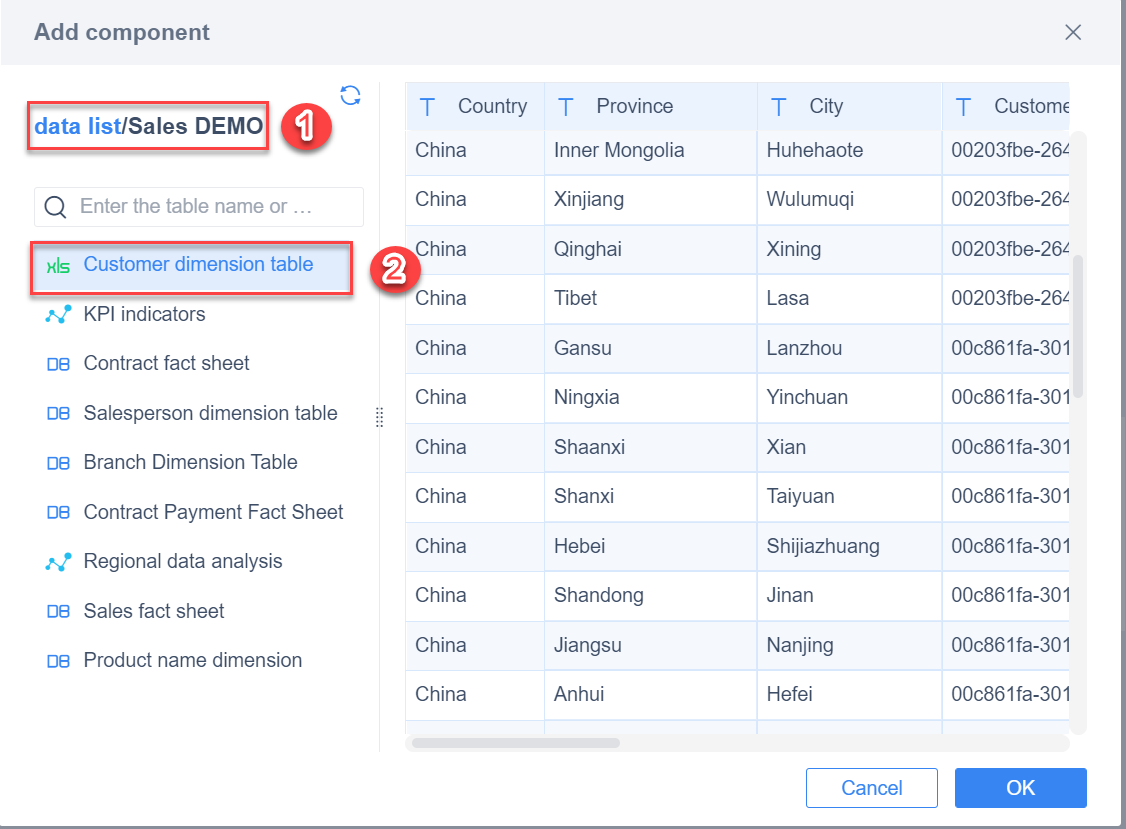Screen dimensions: 1126x829
Task: Click the icon next to Regional data analysis
Action: 58,562
